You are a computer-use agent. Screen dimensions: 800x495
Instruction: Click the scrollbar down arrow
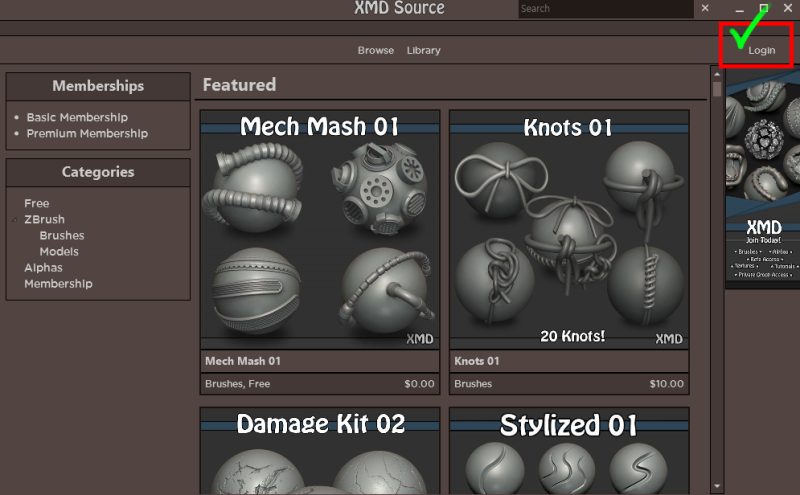pos(717,486)
